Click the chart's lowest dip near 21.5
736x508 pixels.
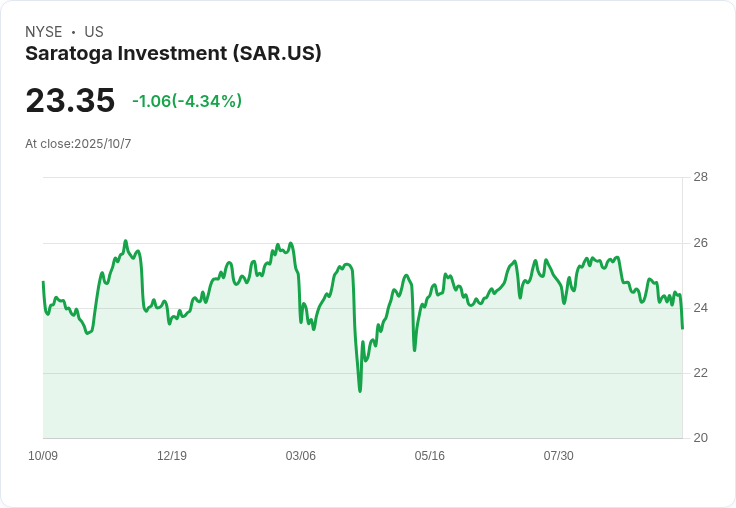pos(360,391)
